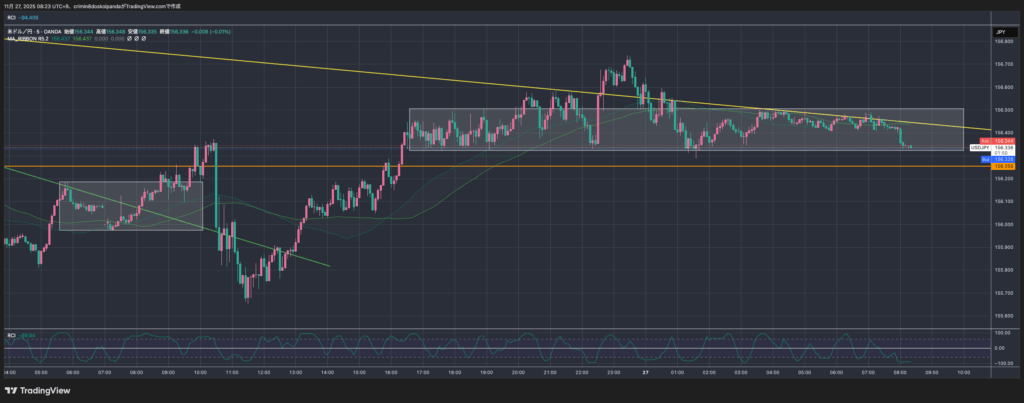Select the RCI label in top pane

pos(12,19)
